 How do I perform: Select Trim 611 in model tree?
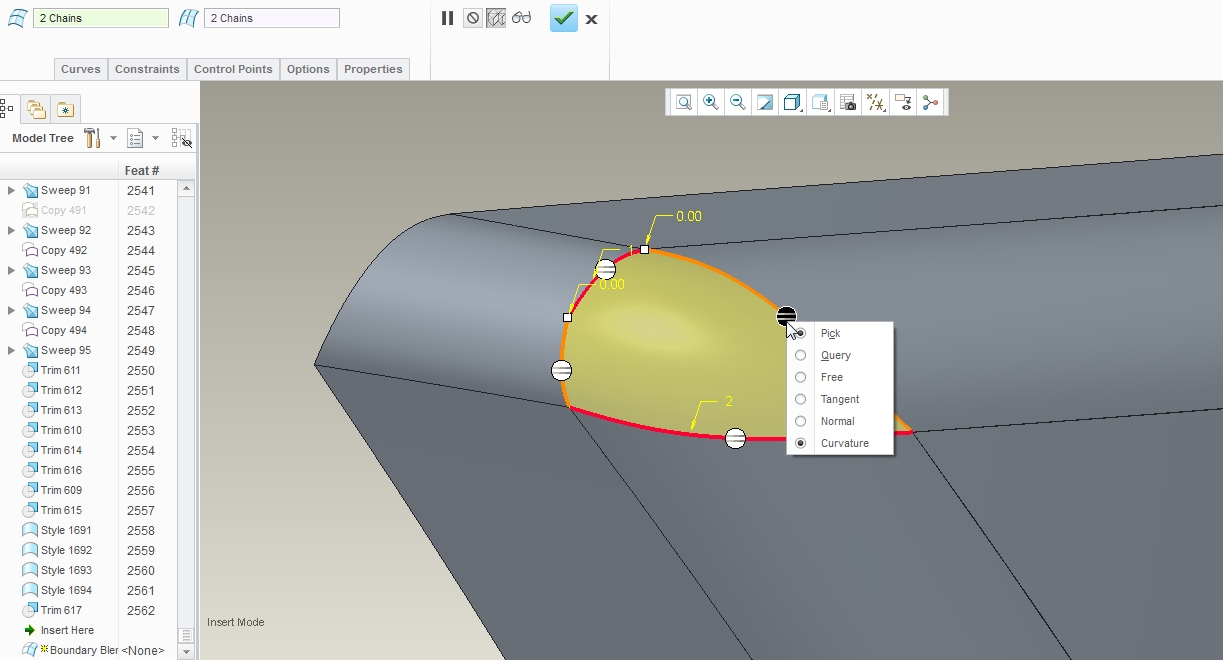pyautogui.click(x=61, y=370)
